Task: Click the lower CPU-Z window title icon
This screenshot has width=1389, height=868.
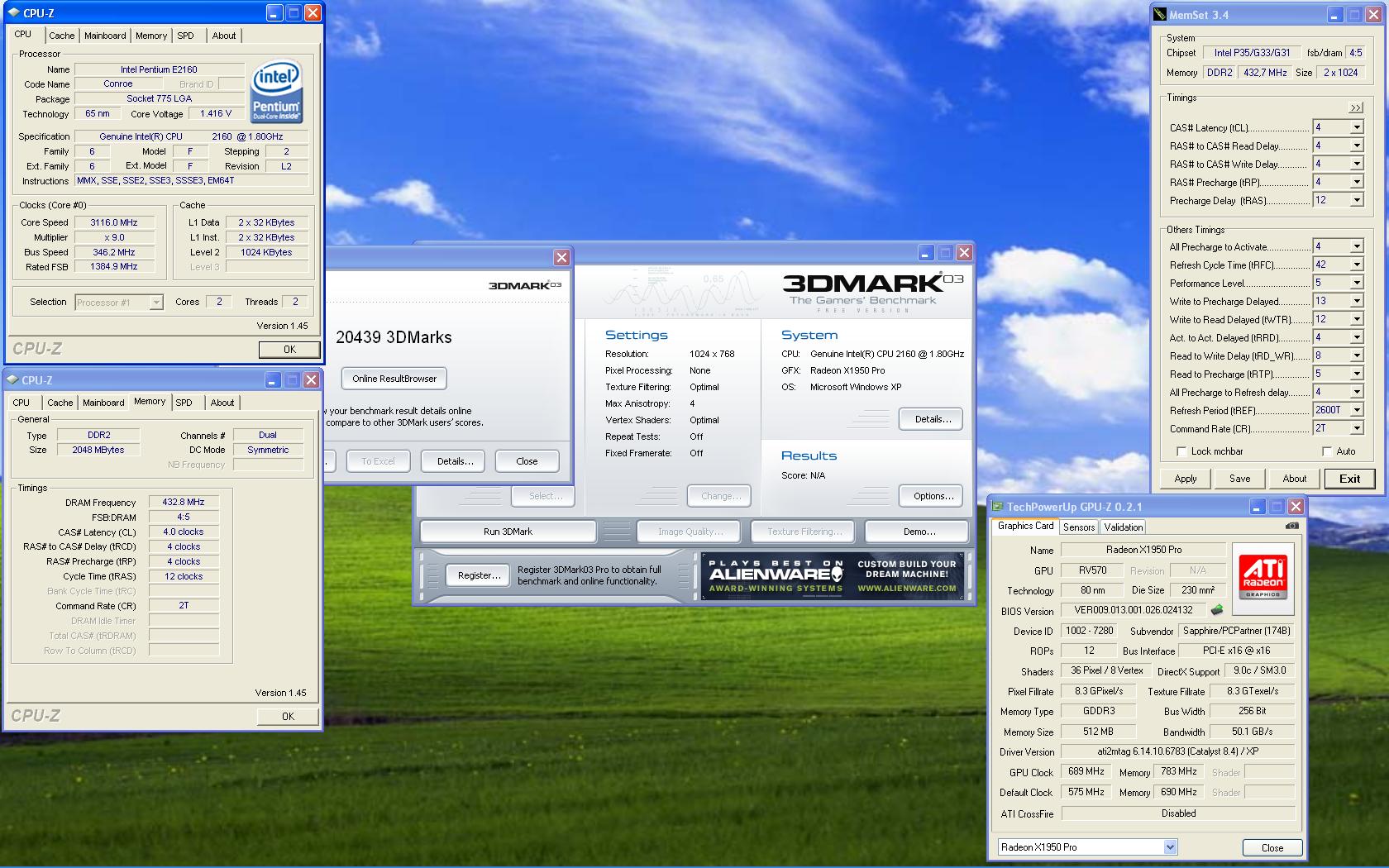Action: coord(12,379)
